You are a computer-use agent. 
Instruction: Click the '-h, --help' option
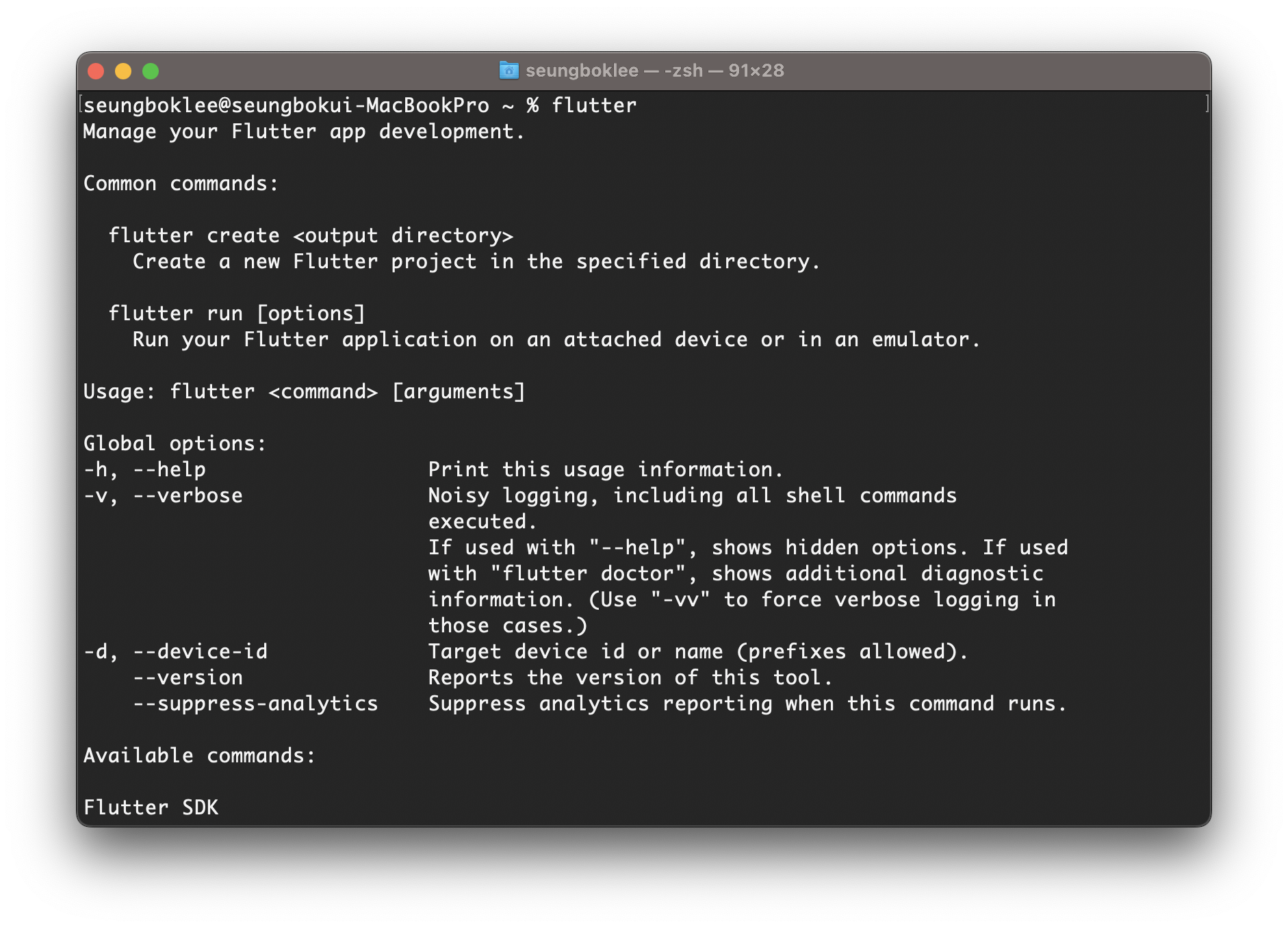coord(144,469)
